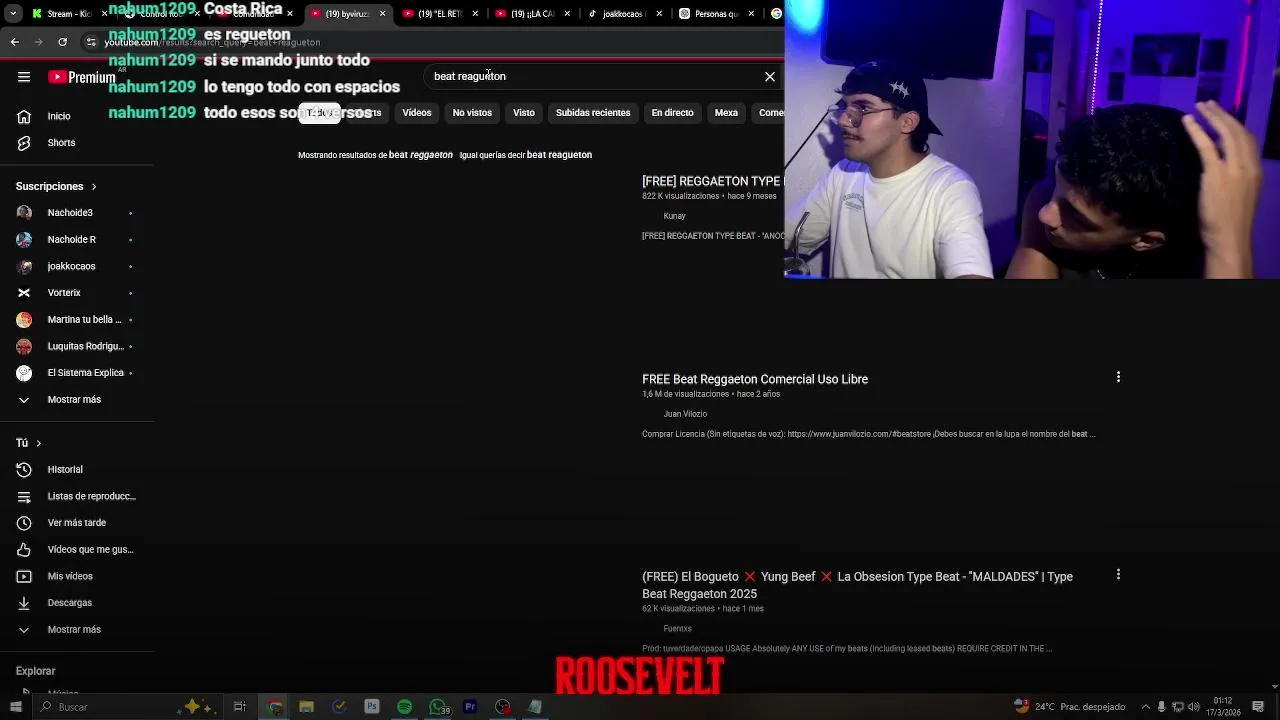Open tab list dropdown in browser

pos(14,14)
